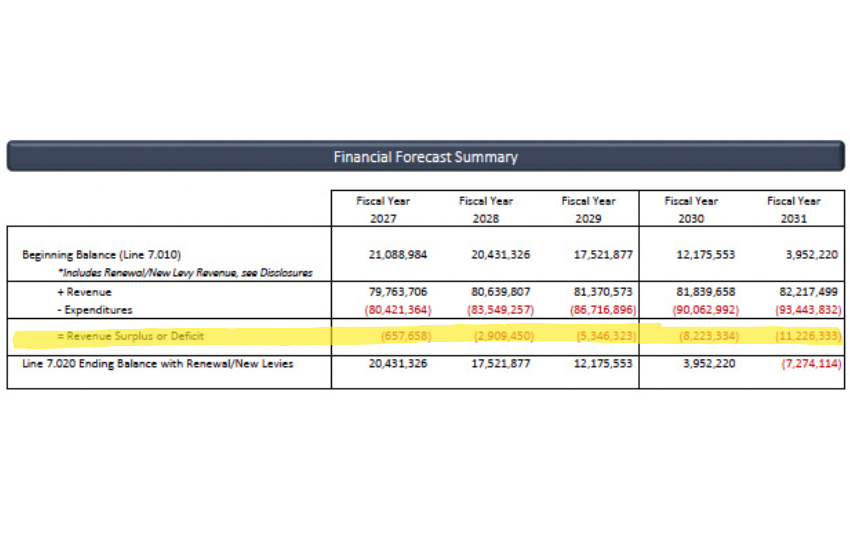Select deficit value (8,223,334)
This screenshot has height=550, width=850.
709,336
